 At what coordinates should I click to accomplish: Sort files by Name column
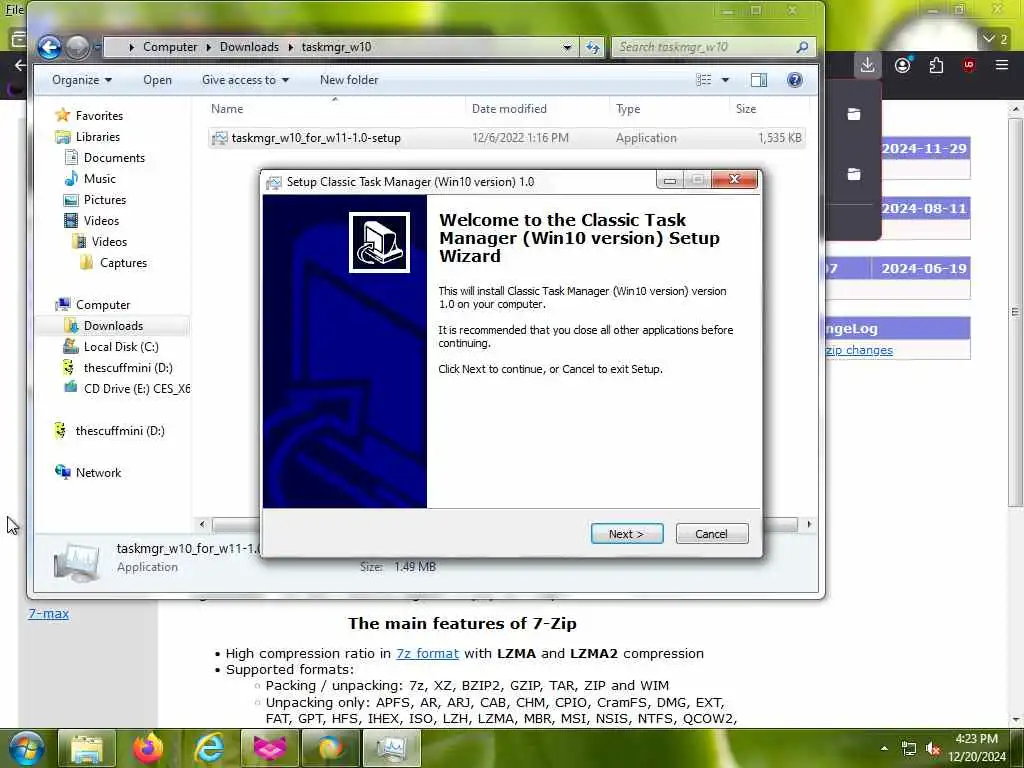227,109
